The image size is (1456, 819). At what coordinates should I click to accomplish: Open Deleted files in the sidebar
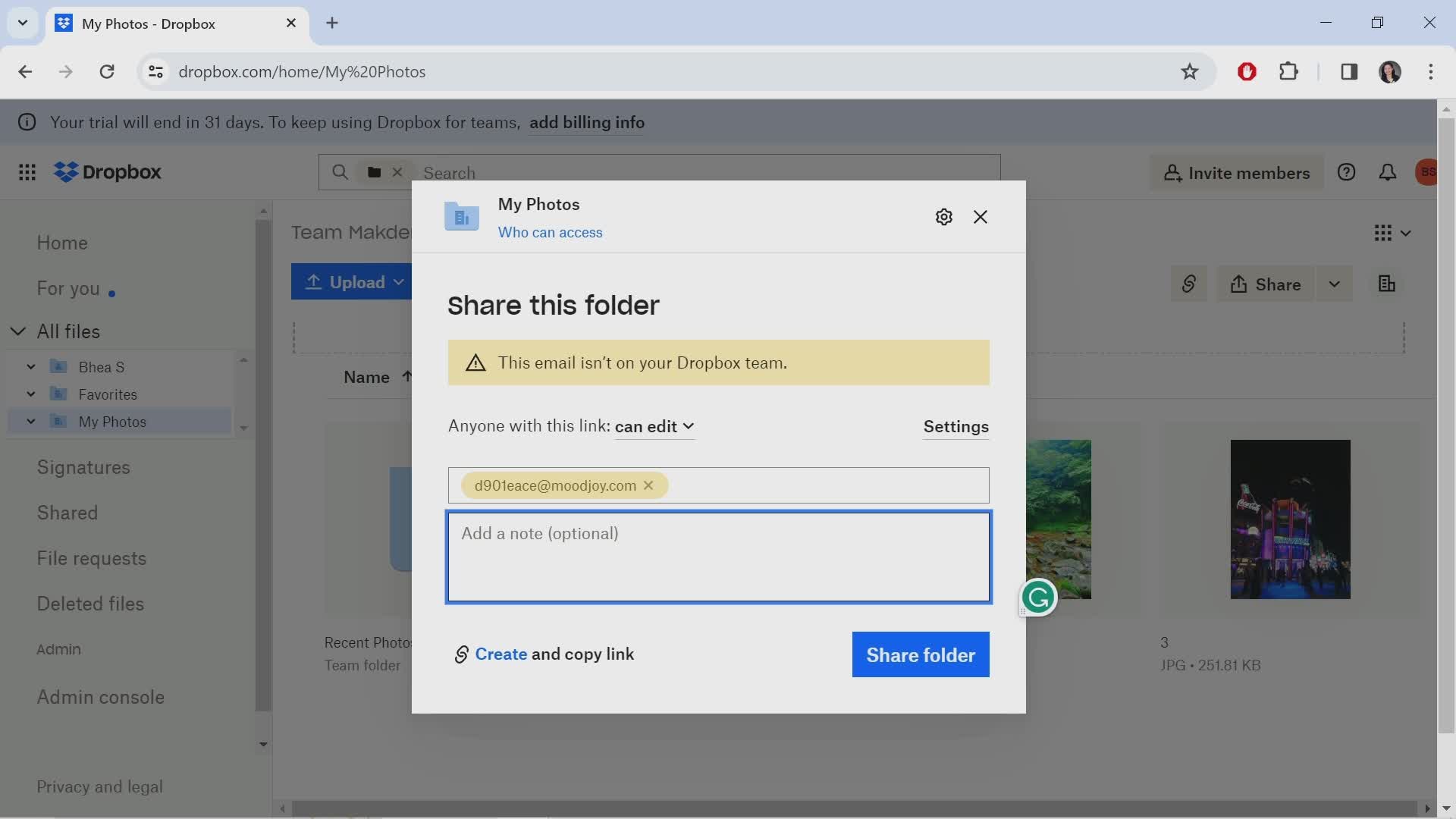[x=90, y=604]
